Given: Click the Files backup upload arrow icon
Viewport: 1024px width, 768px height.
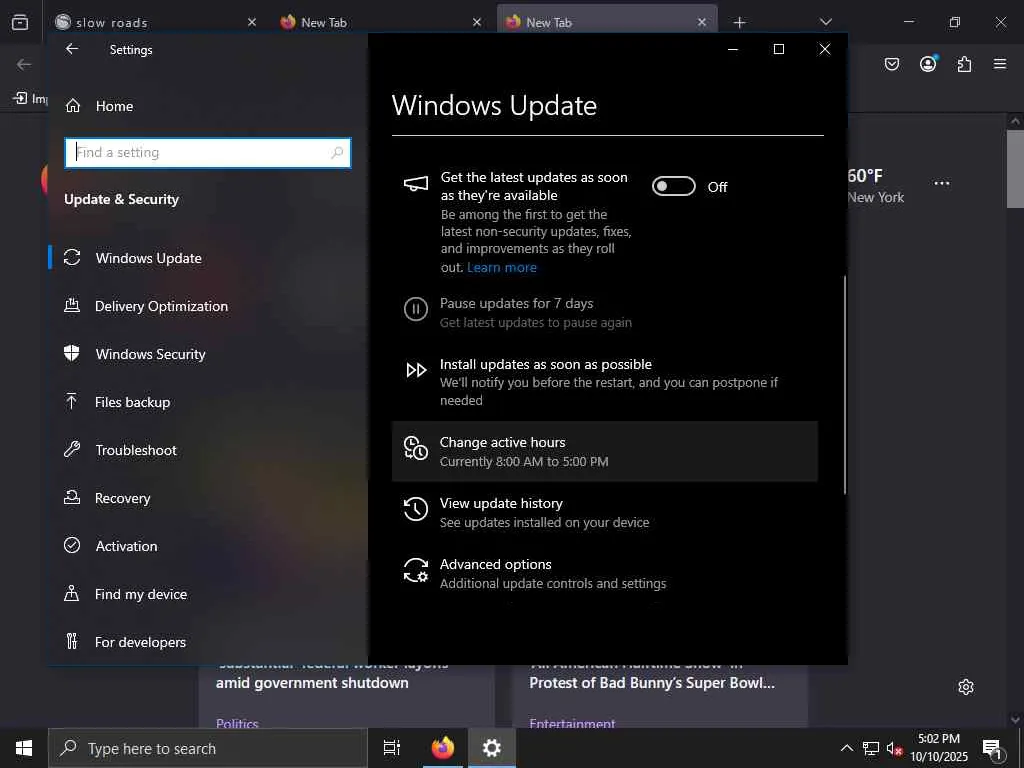Looking at the screenshot, I should tap(72, 401).
